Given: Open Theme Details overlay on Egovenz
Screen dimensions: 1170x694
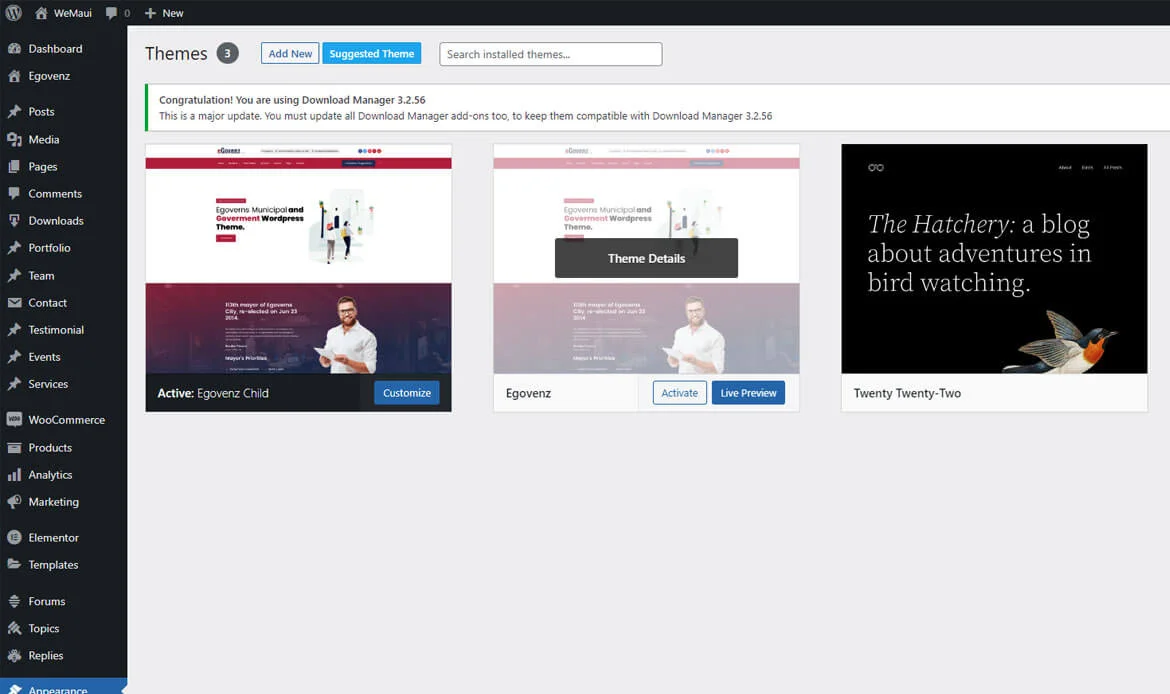Looking at the screenshot, I should pos(646,258).
